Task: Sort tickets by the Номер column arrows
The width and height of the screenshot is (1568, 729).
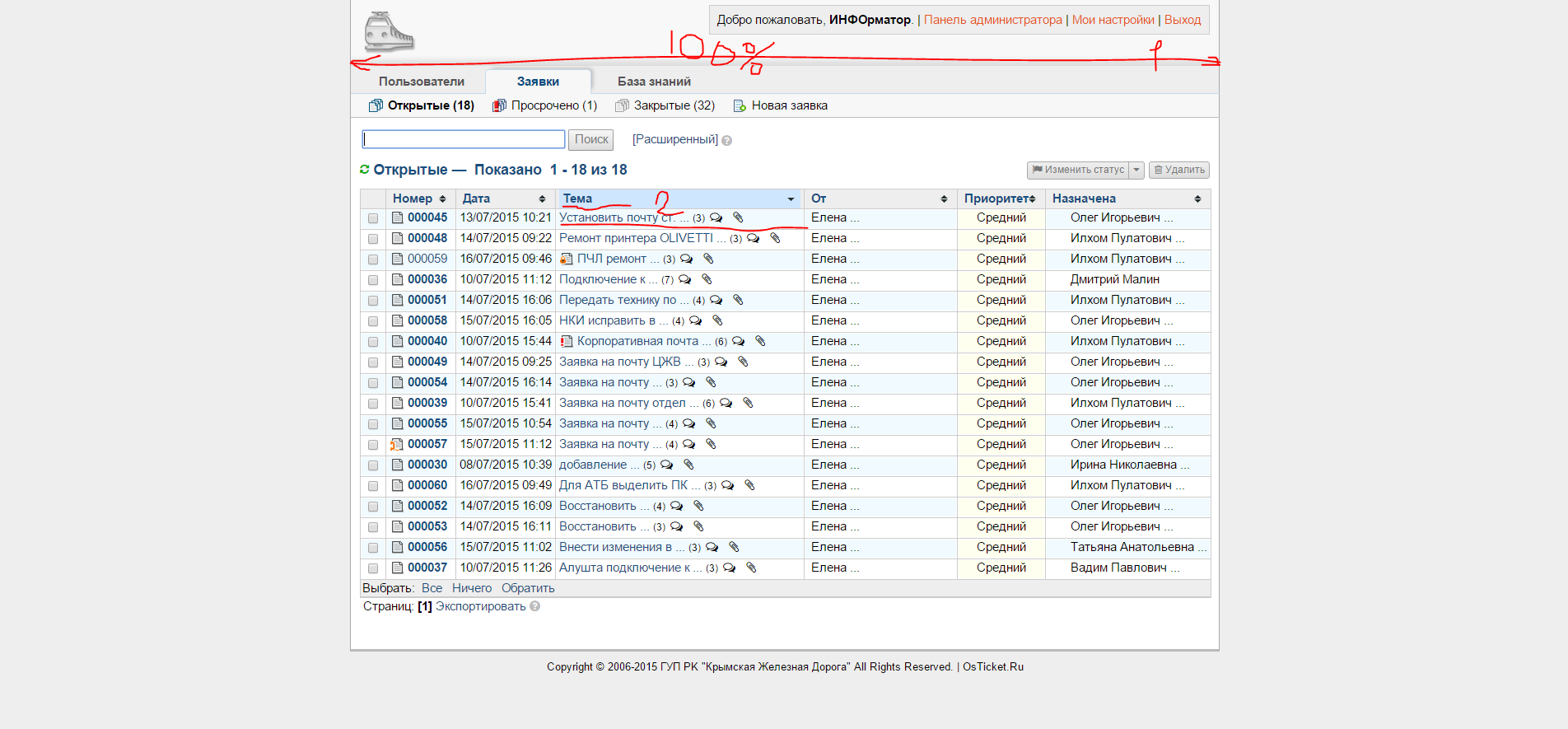Action: (442, 199)
